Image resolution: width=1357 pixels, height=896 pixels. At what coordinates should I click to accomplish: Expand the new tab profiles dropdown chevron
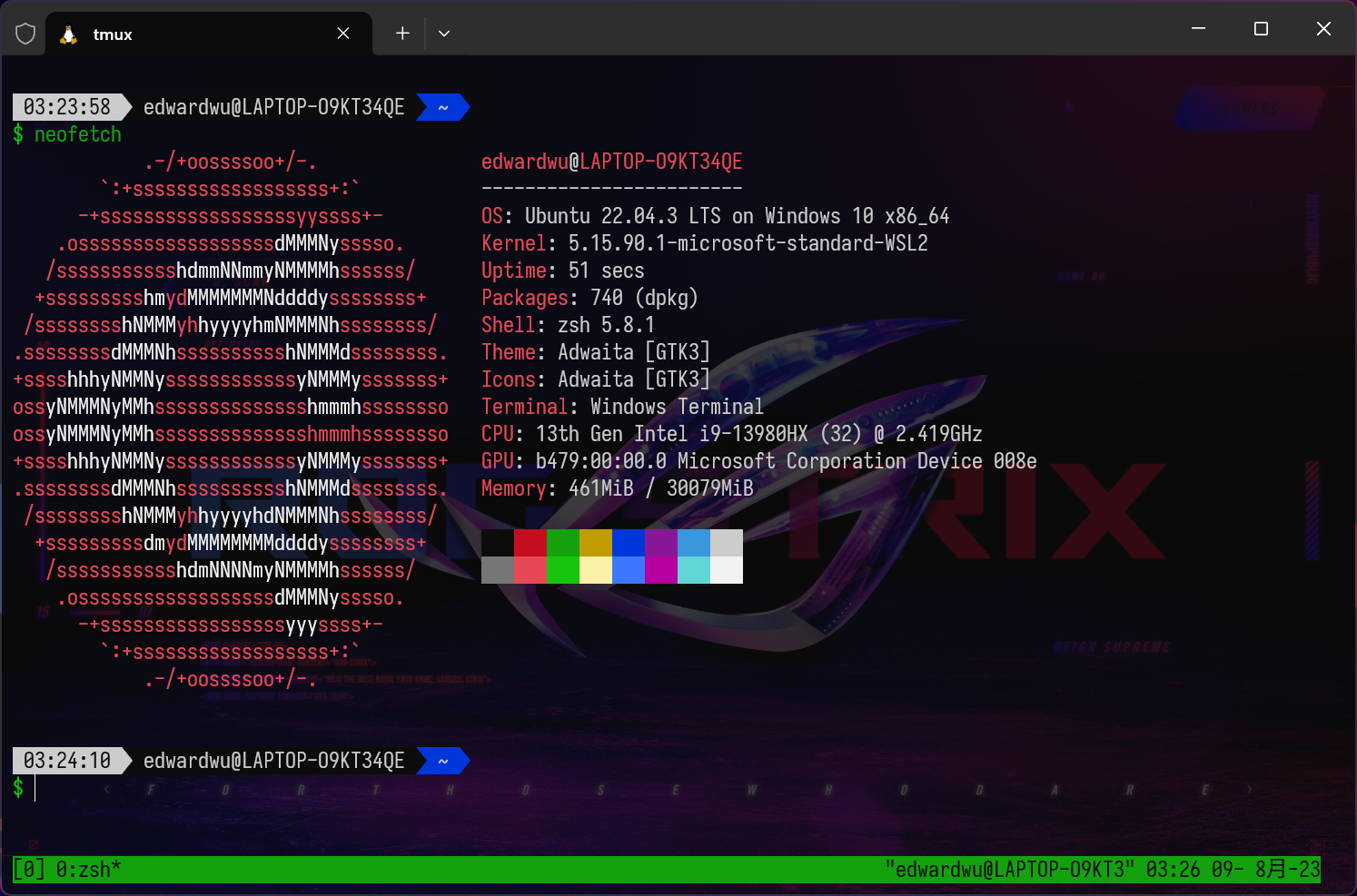coord(444,34)
